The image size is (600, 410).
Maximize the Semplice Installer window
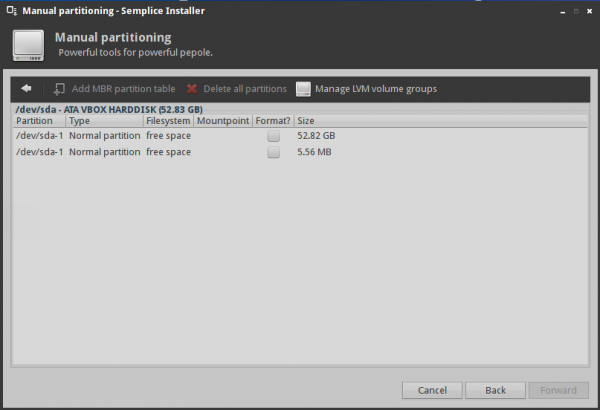[x=576, y=11]
